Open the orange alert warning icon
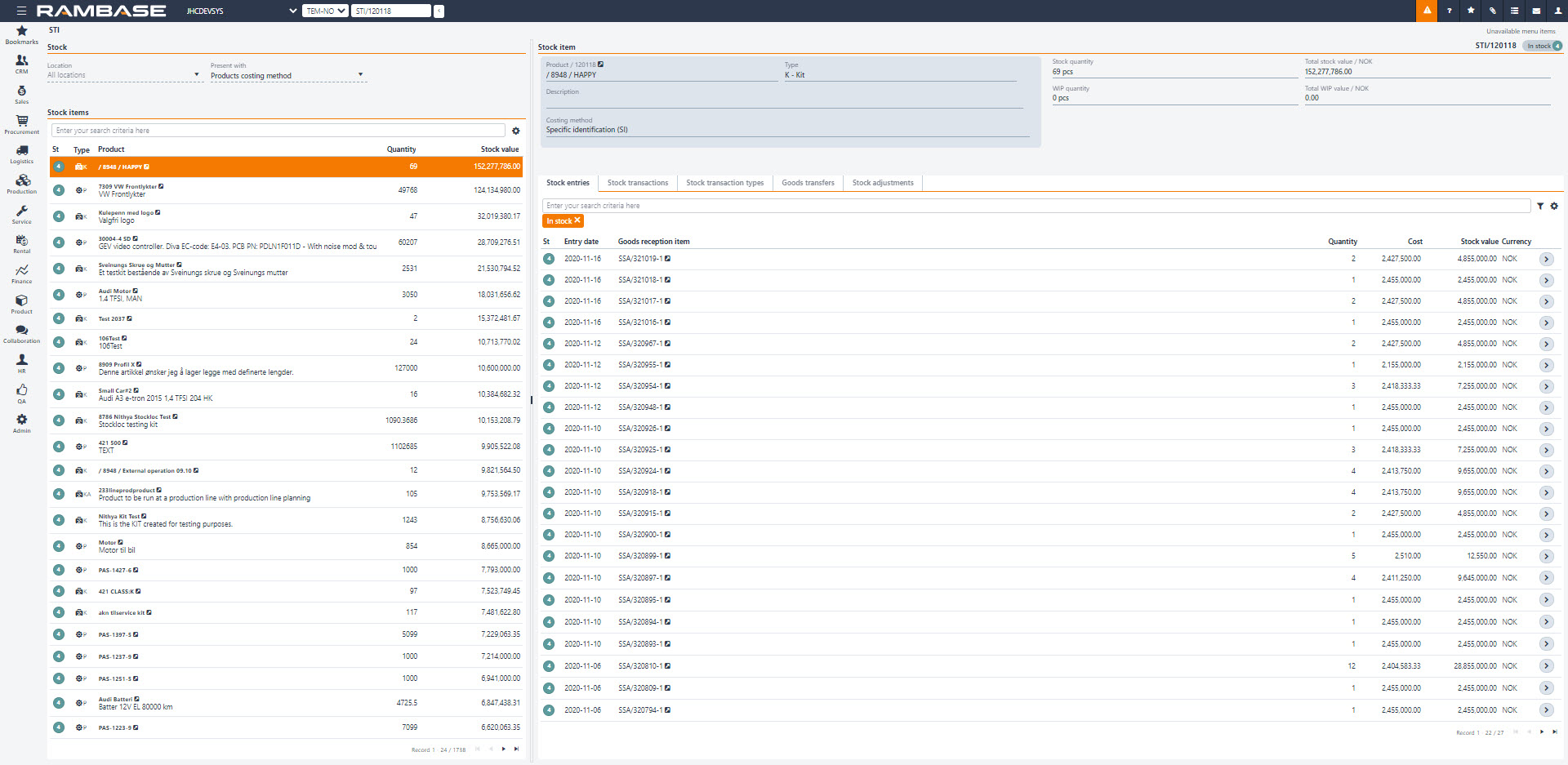Viewport: 1568px width, 765px height. (x=1427, y=11)
